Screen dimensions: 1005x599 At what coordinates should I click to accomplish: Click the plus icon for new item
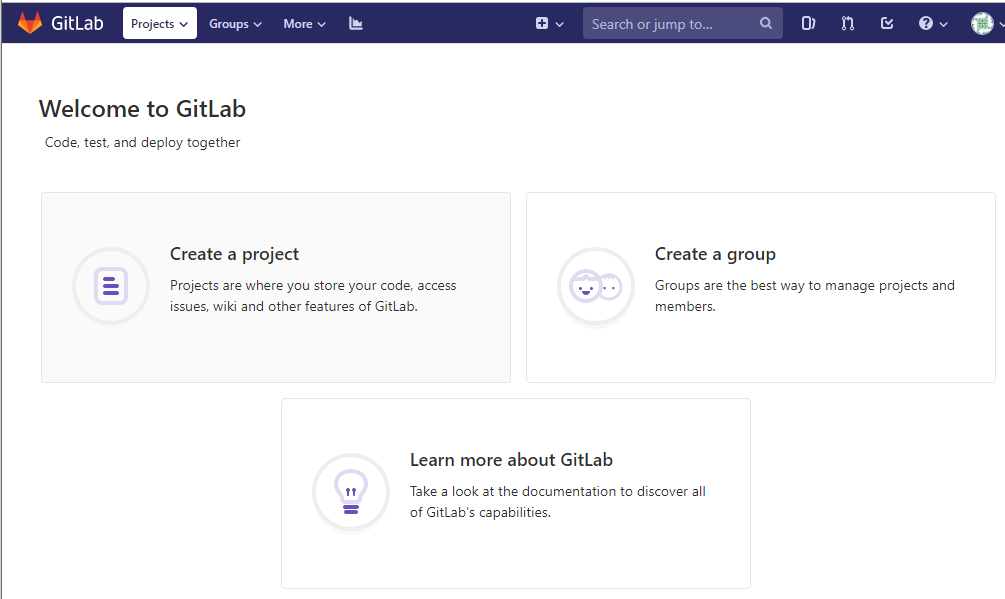click(x=542, y=23)
